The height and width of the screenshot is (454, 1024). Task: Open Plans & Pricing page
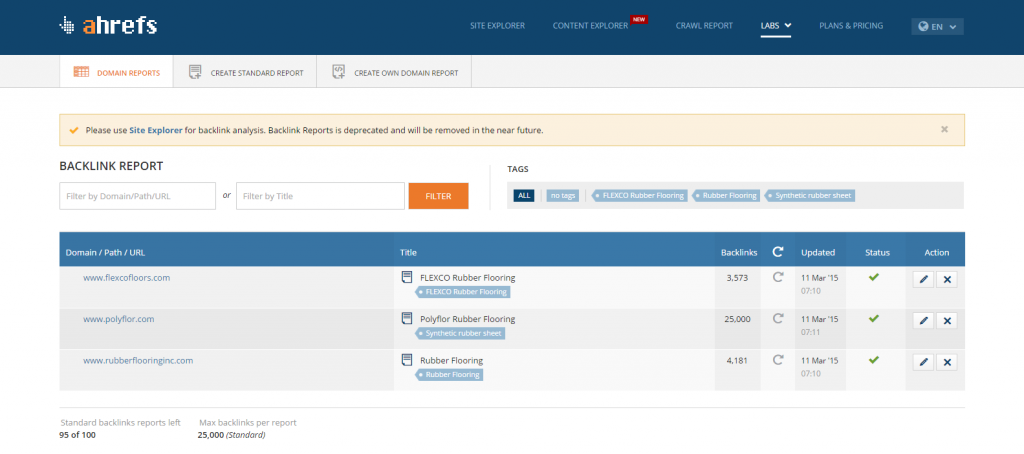[x=851, y=26]
